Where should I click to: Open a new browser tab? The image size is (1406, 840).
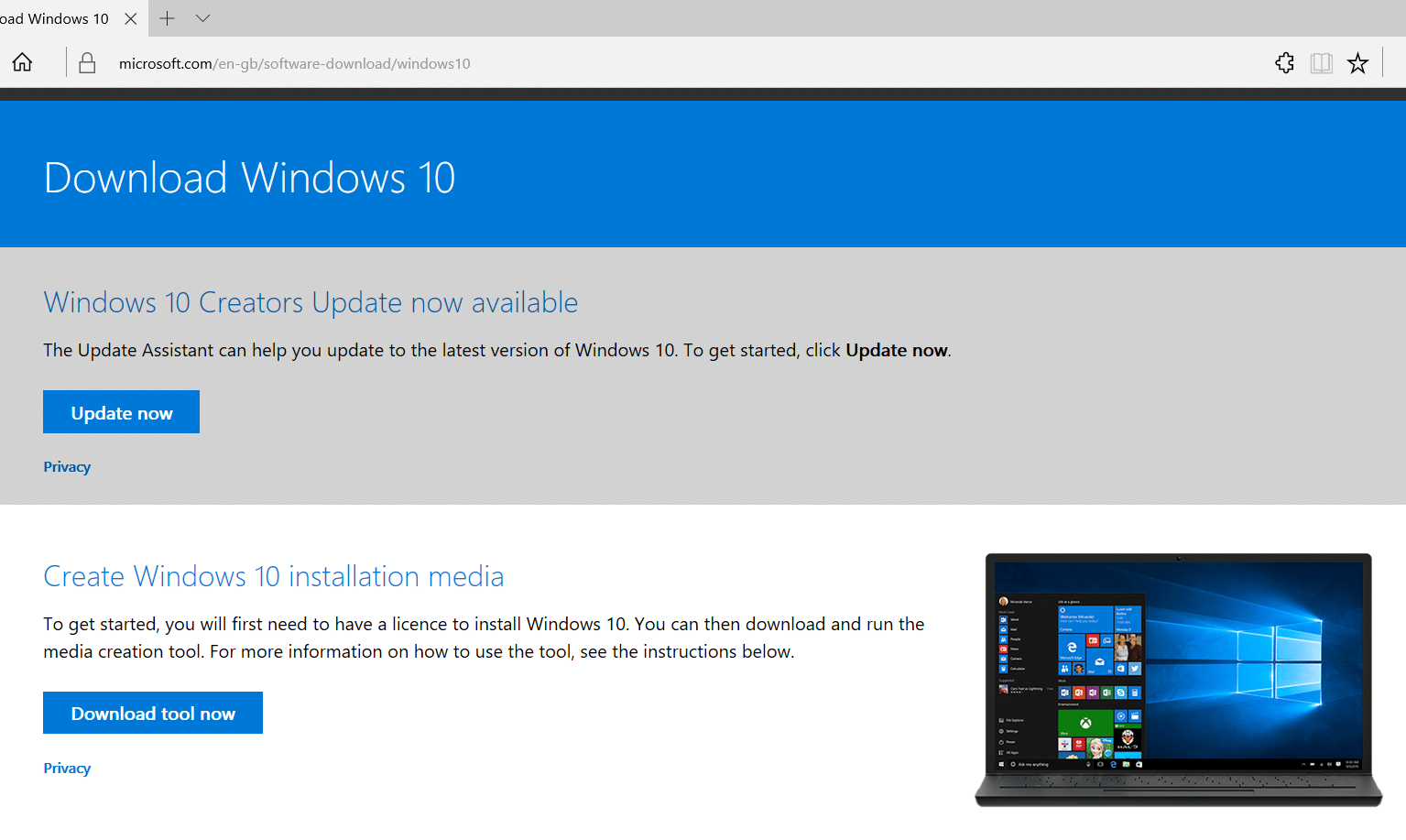[168, 18]
